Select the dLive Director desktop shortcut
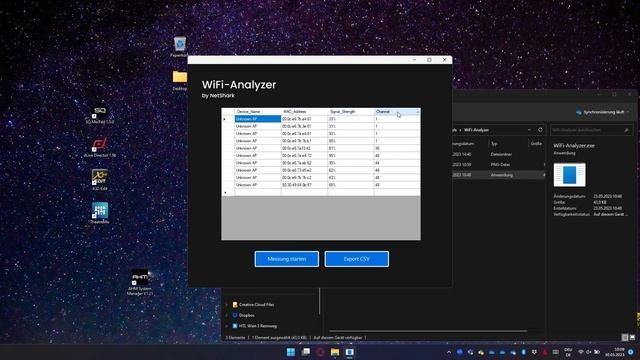Screen dimensions: 640x360 [100, 148]
